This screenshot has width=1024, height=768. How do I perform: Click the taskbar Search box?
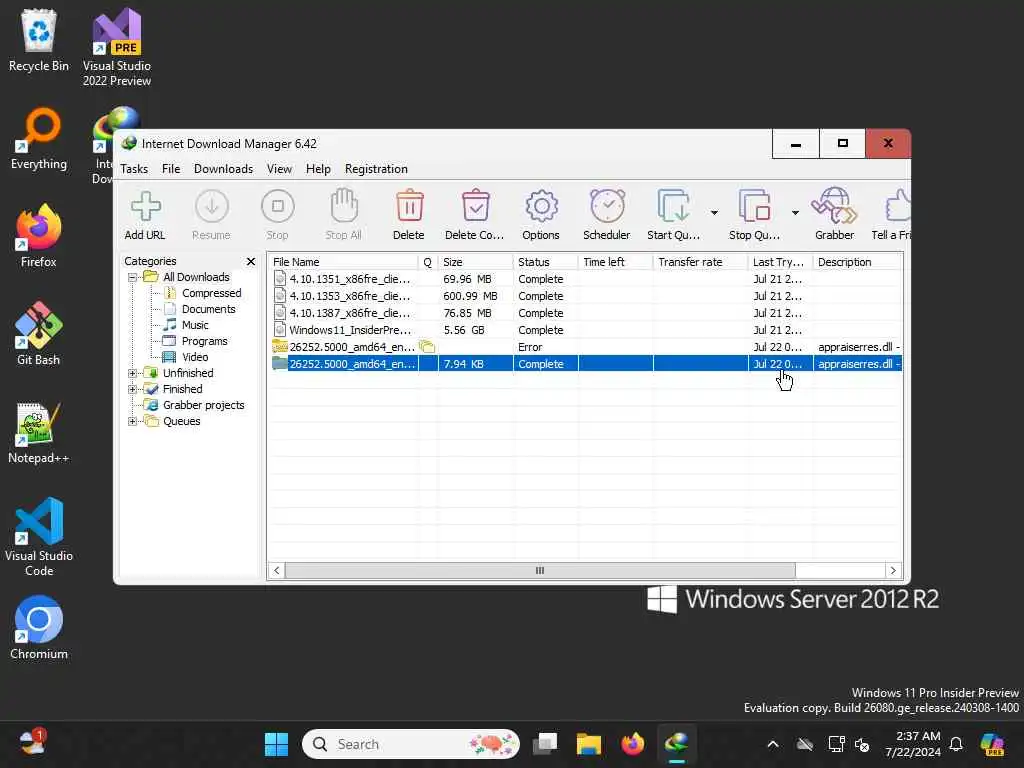(x=411, y=744)
